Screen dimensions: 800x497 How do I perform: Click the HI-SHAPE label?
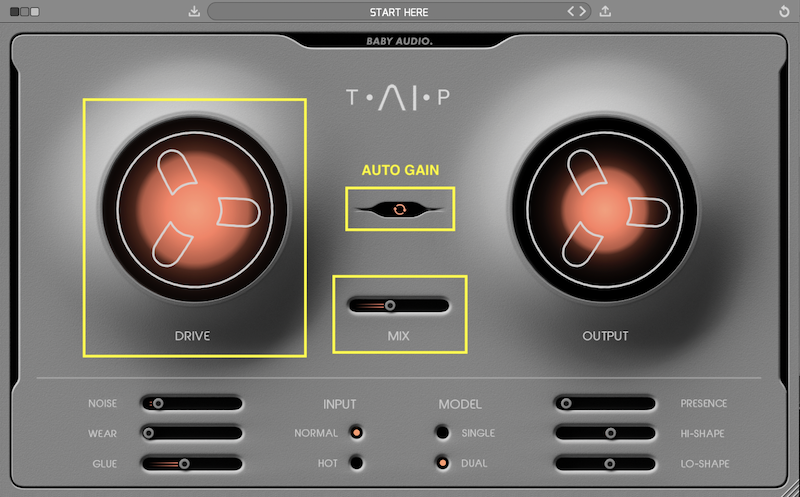[x=703, y=434]
